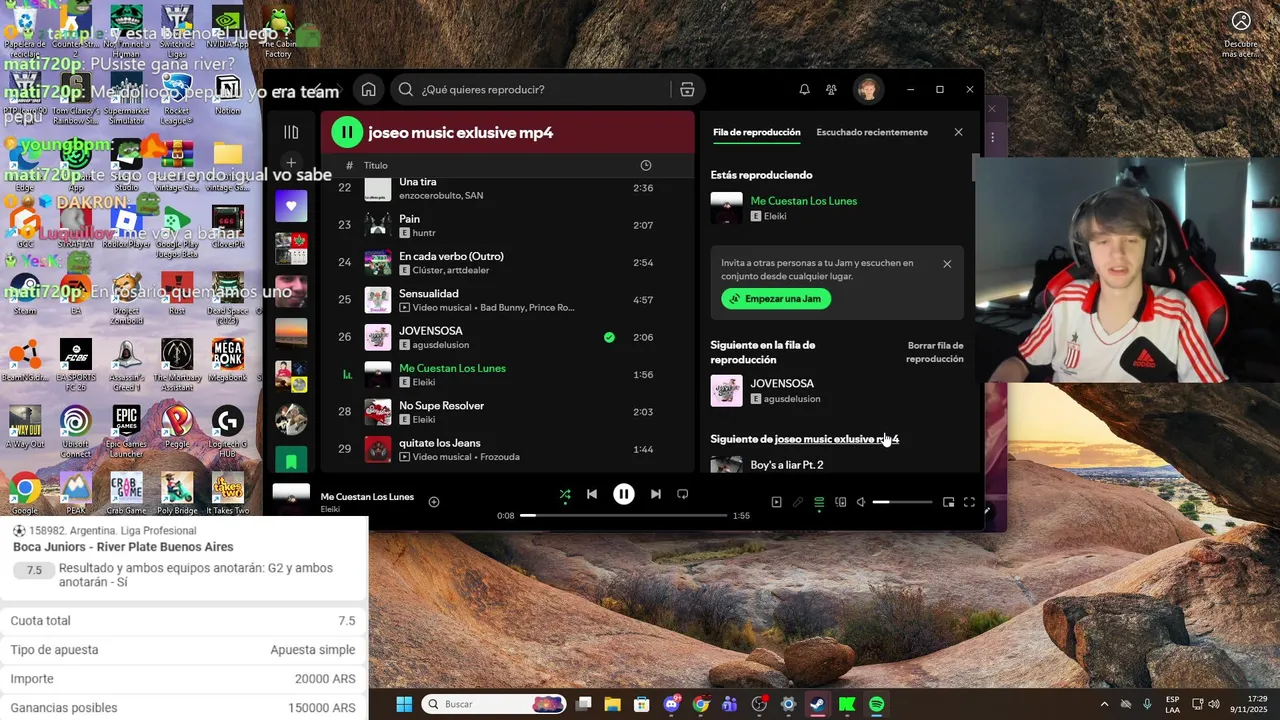Open Connect to a device icon
The image size is (1280, 720).
[x=841, y=502]
